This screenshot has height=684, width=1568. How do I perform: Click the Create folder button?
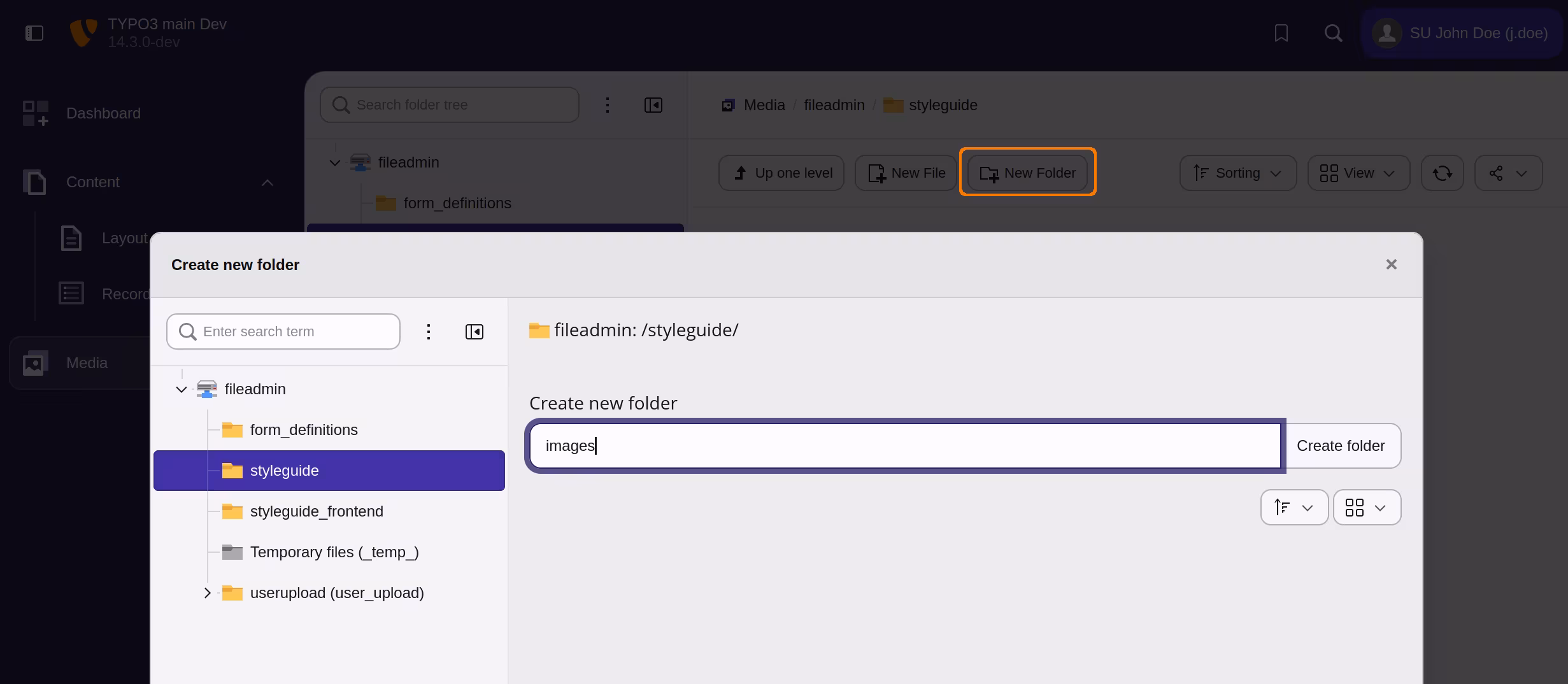1341,445
